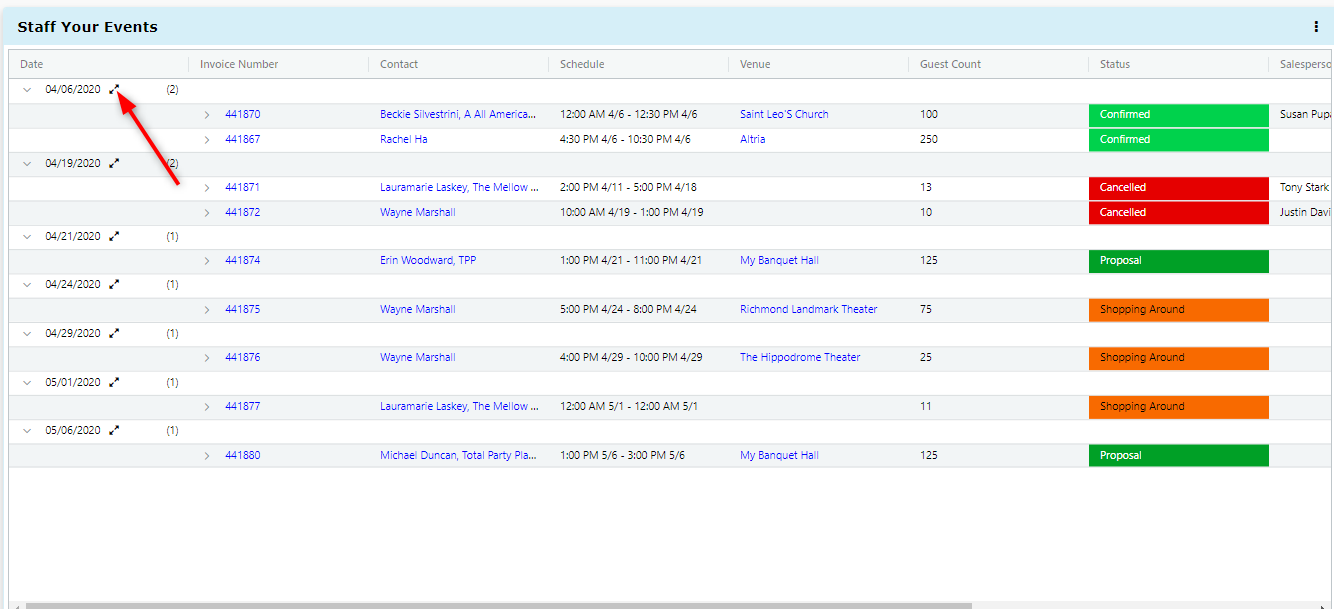Open invoice 441874 link
1334x609 pixels.
pyautogui.click(x=242, y=260)
